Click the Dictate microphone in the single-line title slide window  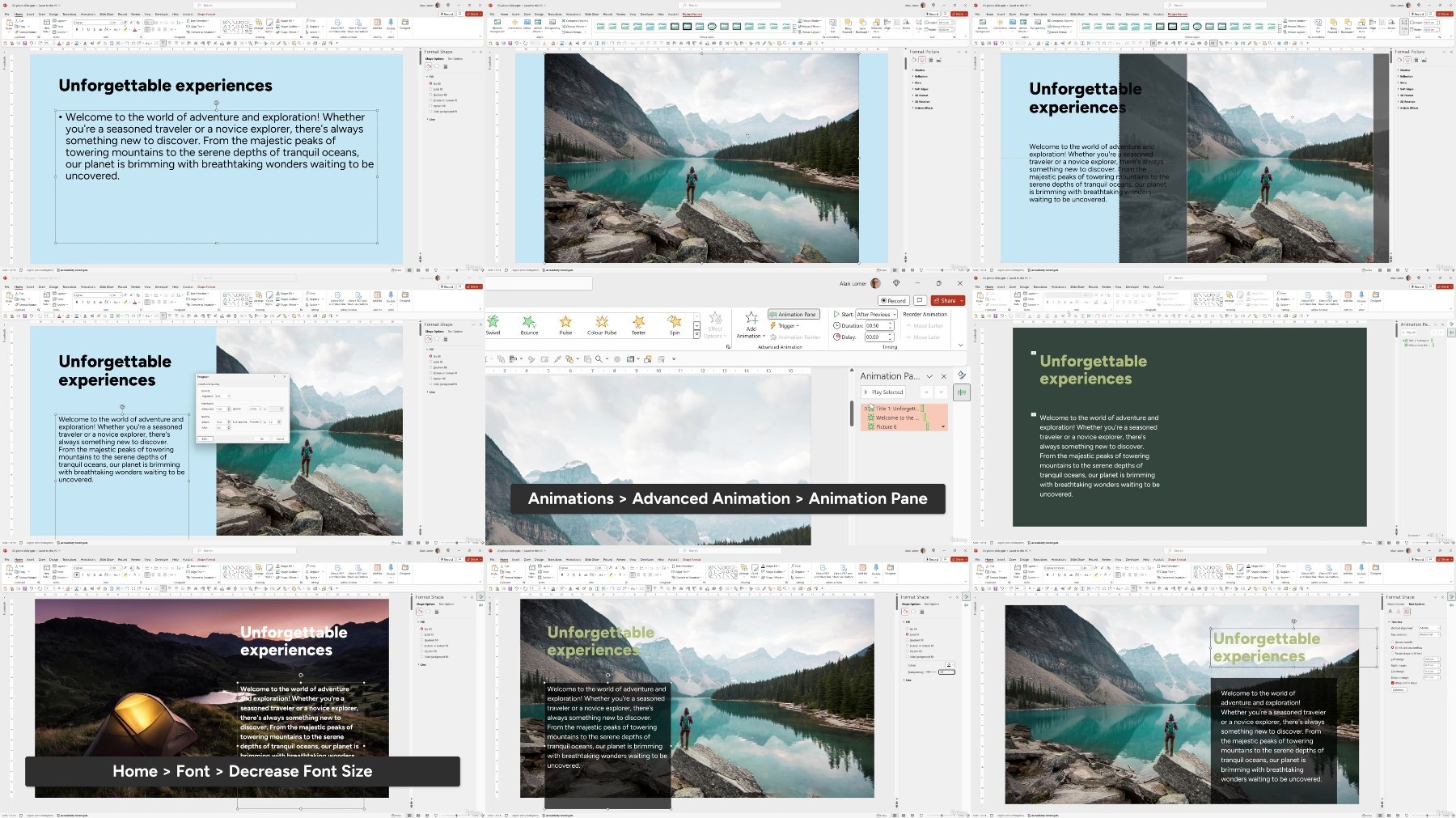click(x=392, y=24)
